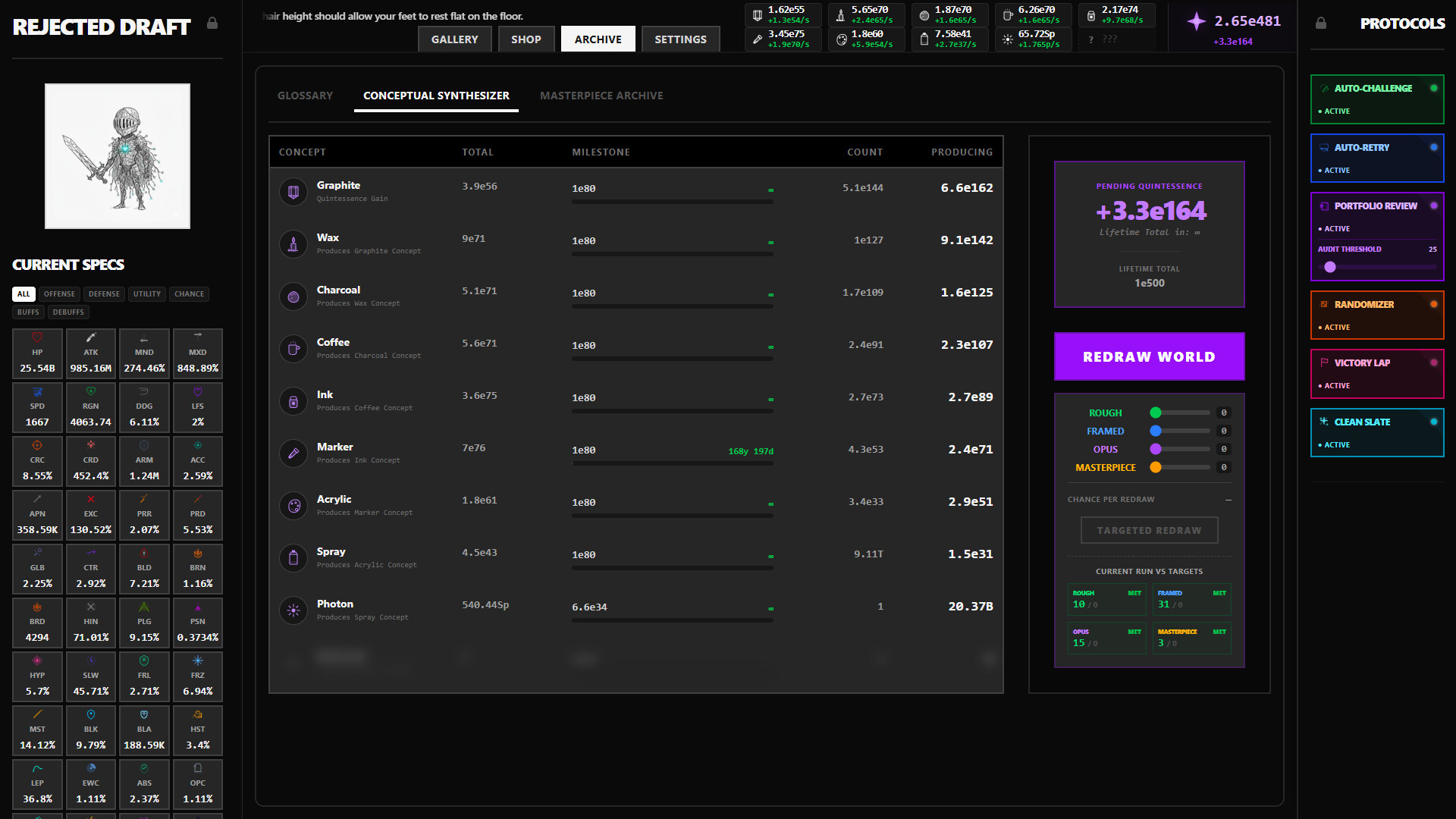Toggle the Auto-Challenge protocol

point(1433,88)
